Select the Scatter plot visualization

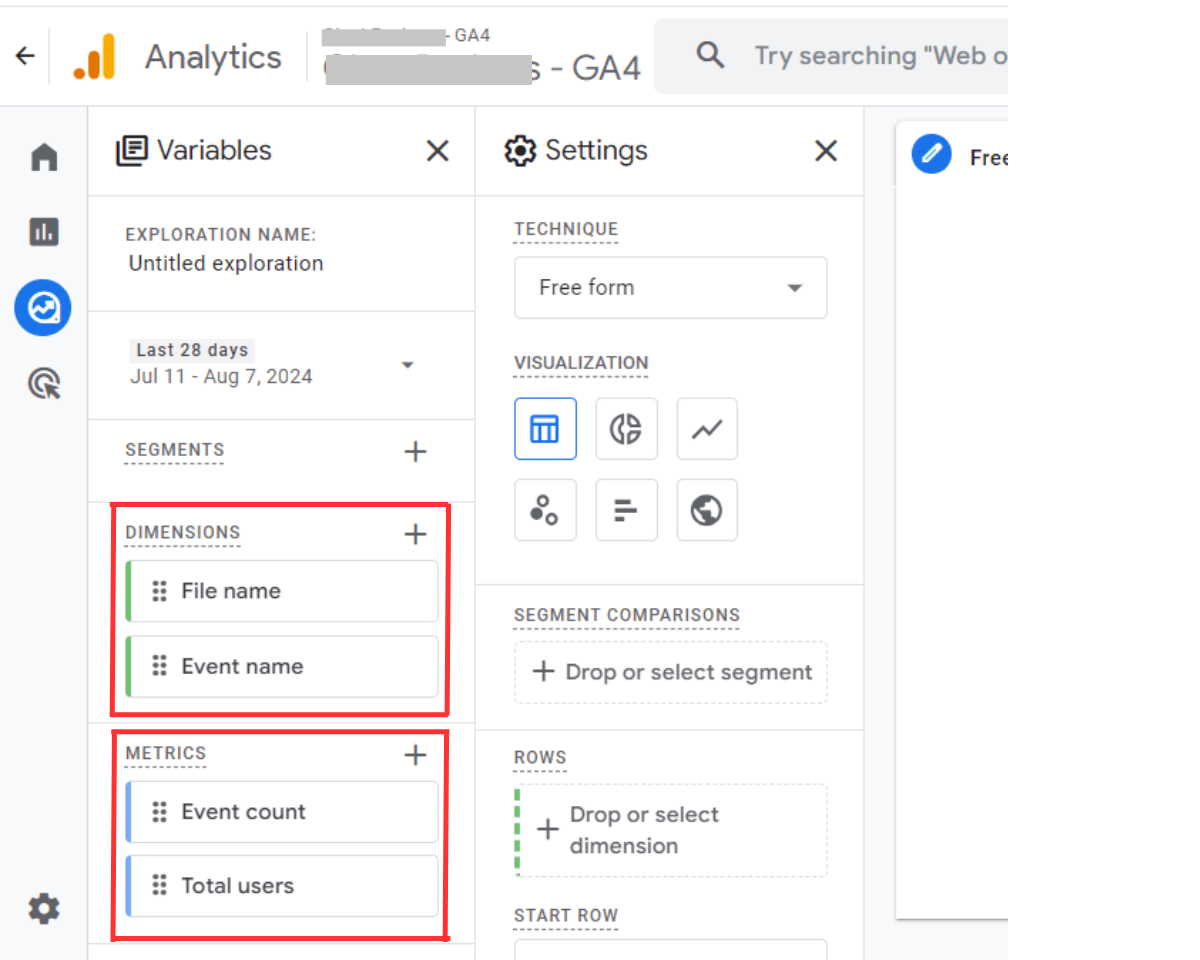tap(545, 510)
